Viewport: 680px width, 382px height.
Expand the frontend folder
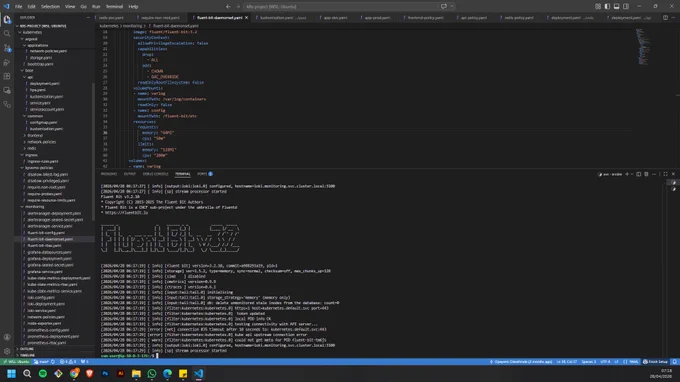tap(35, 135)
